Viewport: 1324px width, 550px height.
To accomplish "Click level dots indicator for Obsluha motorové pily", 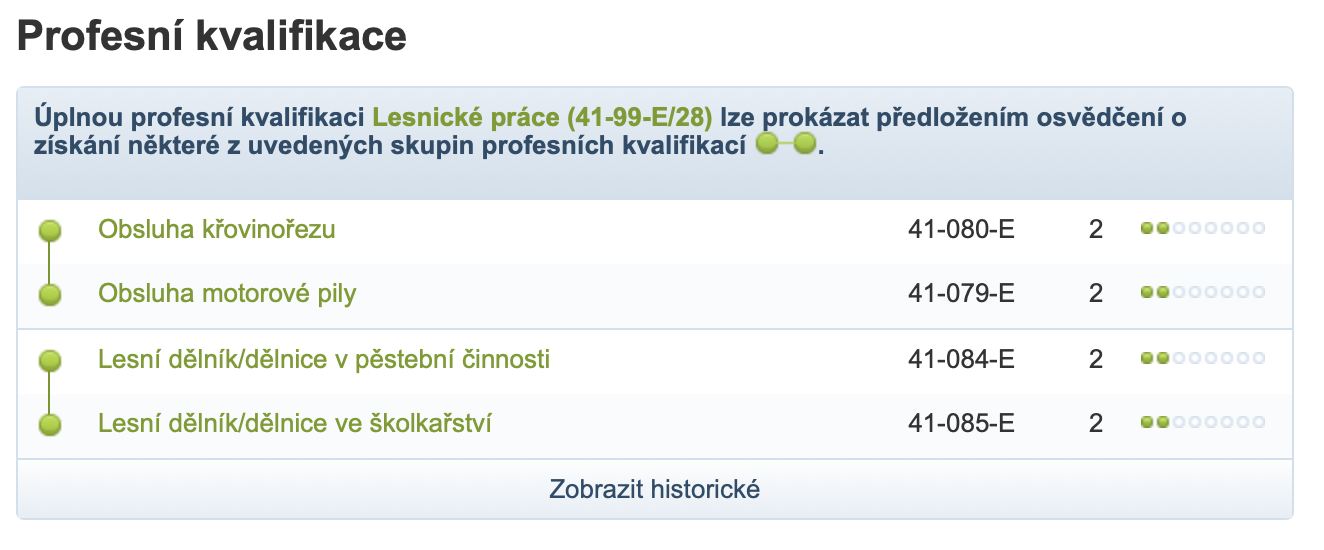I will click(x=1202, y=294).
